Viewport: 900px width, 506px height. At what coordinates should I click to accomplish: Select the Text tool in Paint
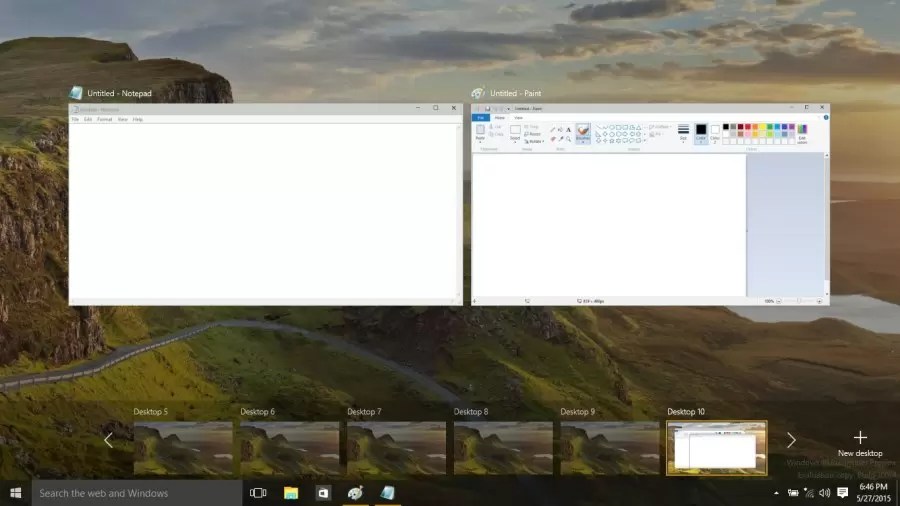[x=568, y=130]
